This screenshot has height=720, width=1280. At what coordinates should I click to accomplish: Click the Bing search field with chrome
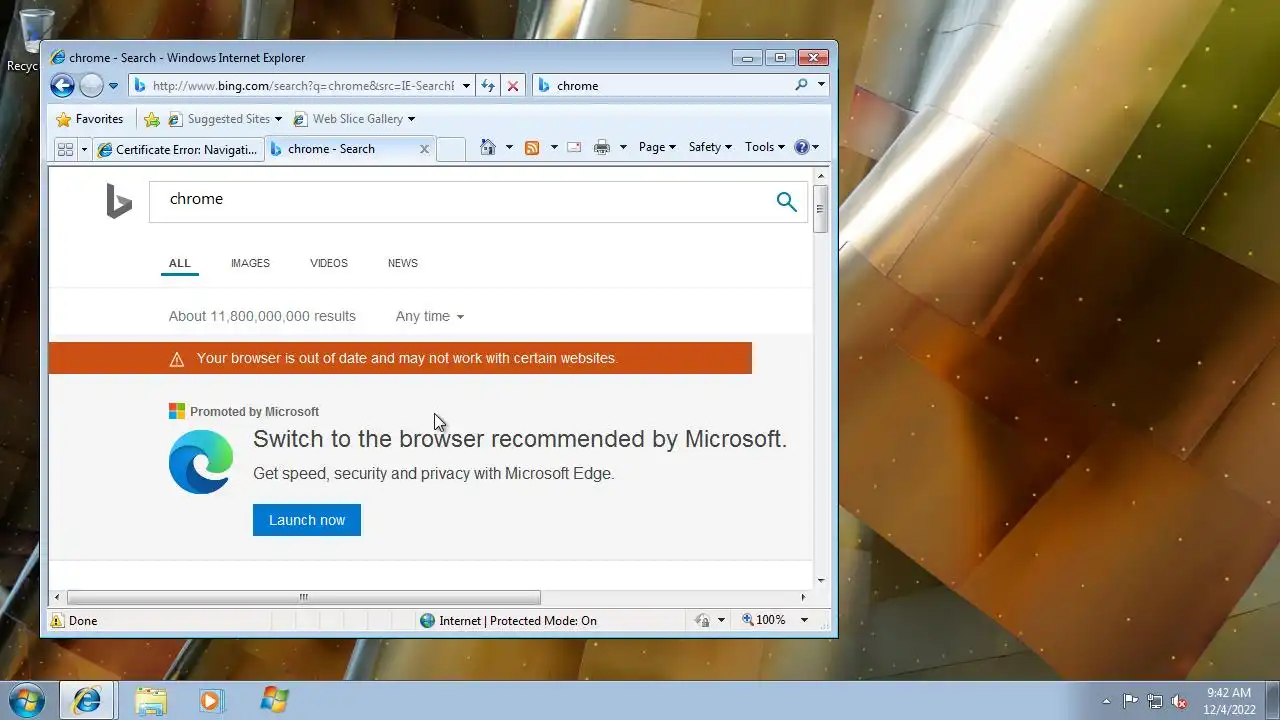pos(458,201)
